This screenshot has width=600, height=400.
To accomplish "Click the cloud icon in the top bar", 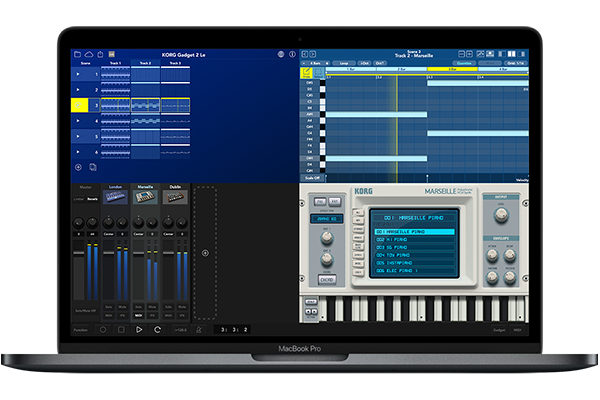I will 89,54.
